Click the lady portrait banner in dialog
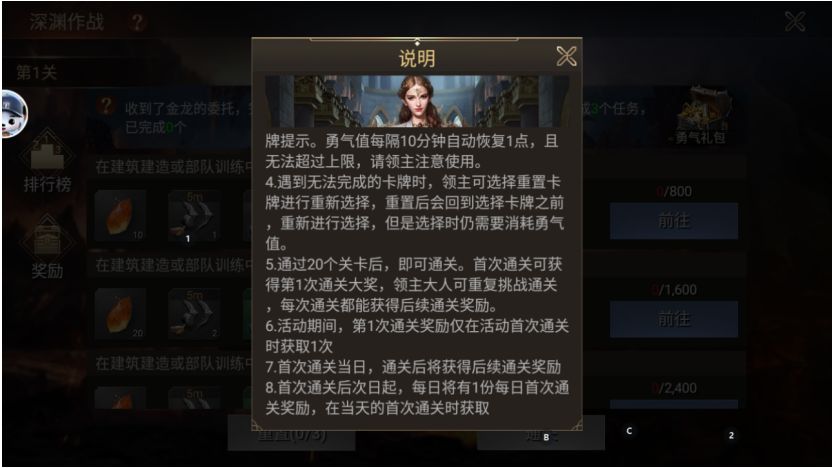The width and height of the screenshot is (832, 468). [417, 101]
